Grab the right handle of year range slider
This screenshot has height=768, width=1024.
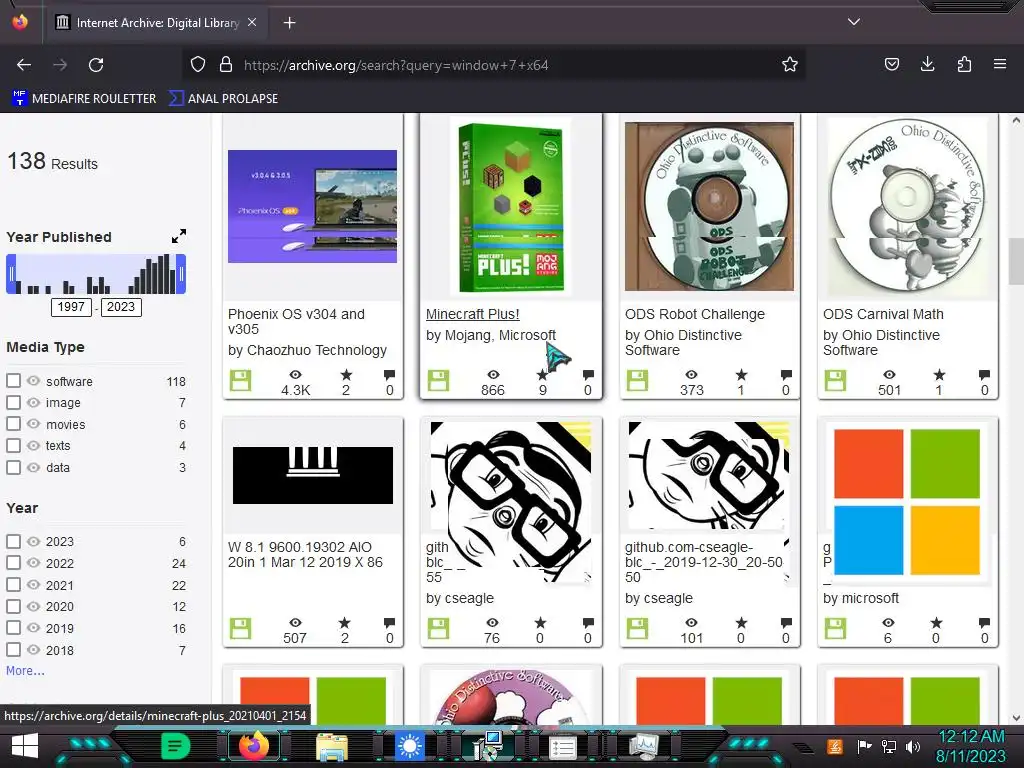(182, 274)
